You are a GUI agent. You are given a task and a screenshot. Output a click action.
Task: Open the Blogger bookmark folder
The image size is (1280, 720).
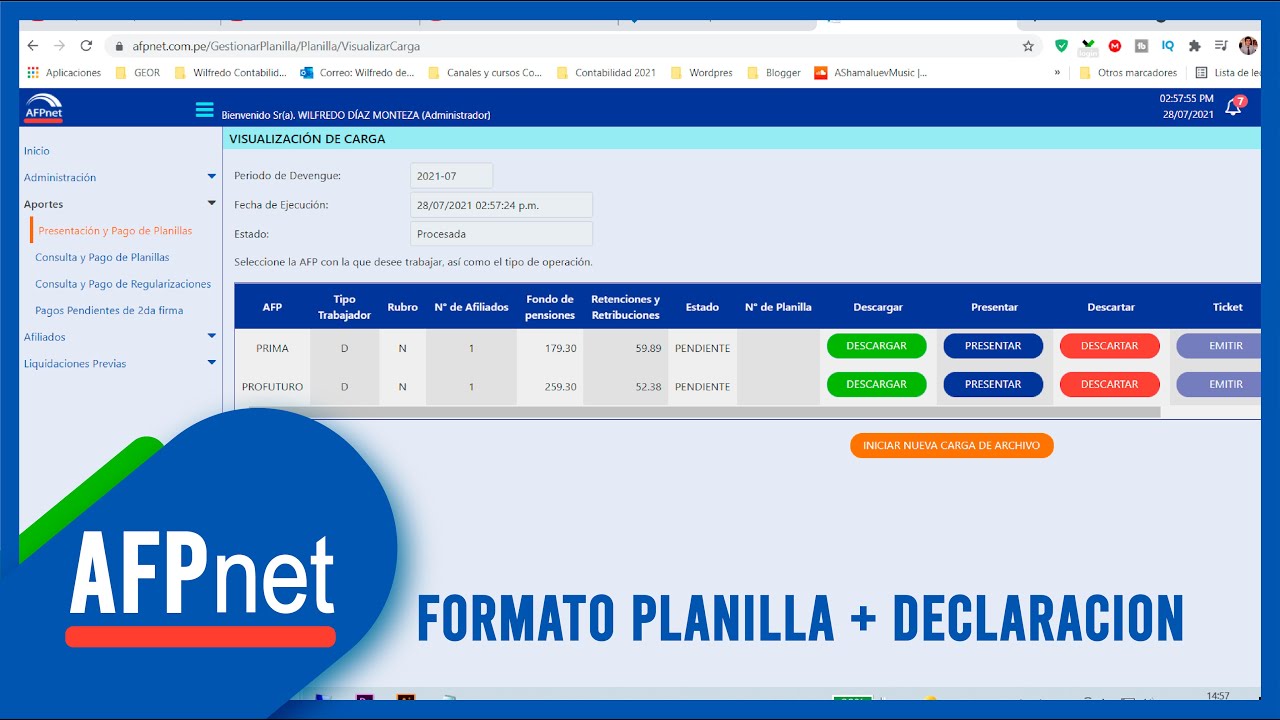coord(774,73)
